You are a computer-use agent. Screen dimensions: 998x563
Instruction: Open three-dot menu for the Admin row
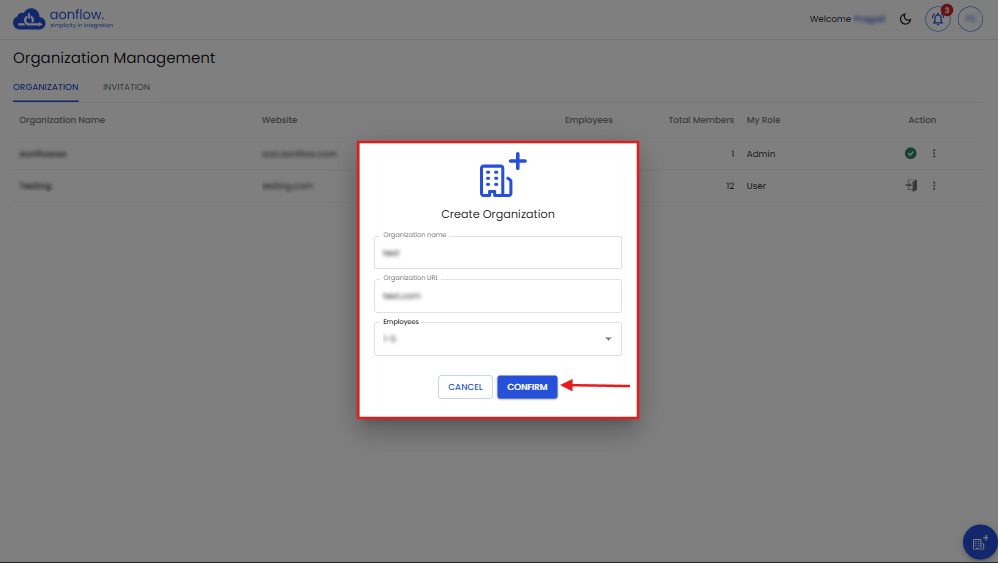934,154
